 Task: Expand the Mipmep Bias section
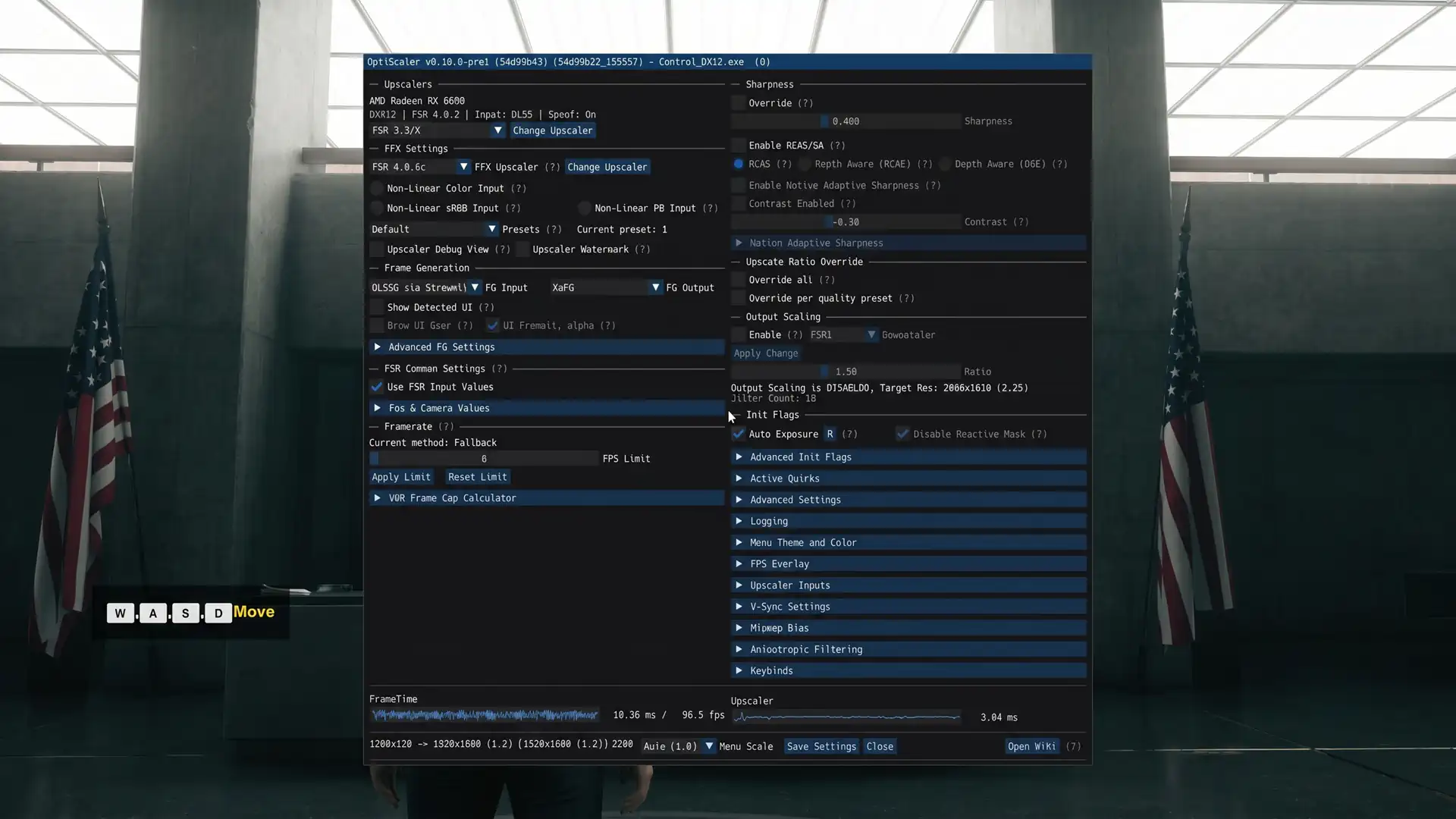tap(908, 628)
